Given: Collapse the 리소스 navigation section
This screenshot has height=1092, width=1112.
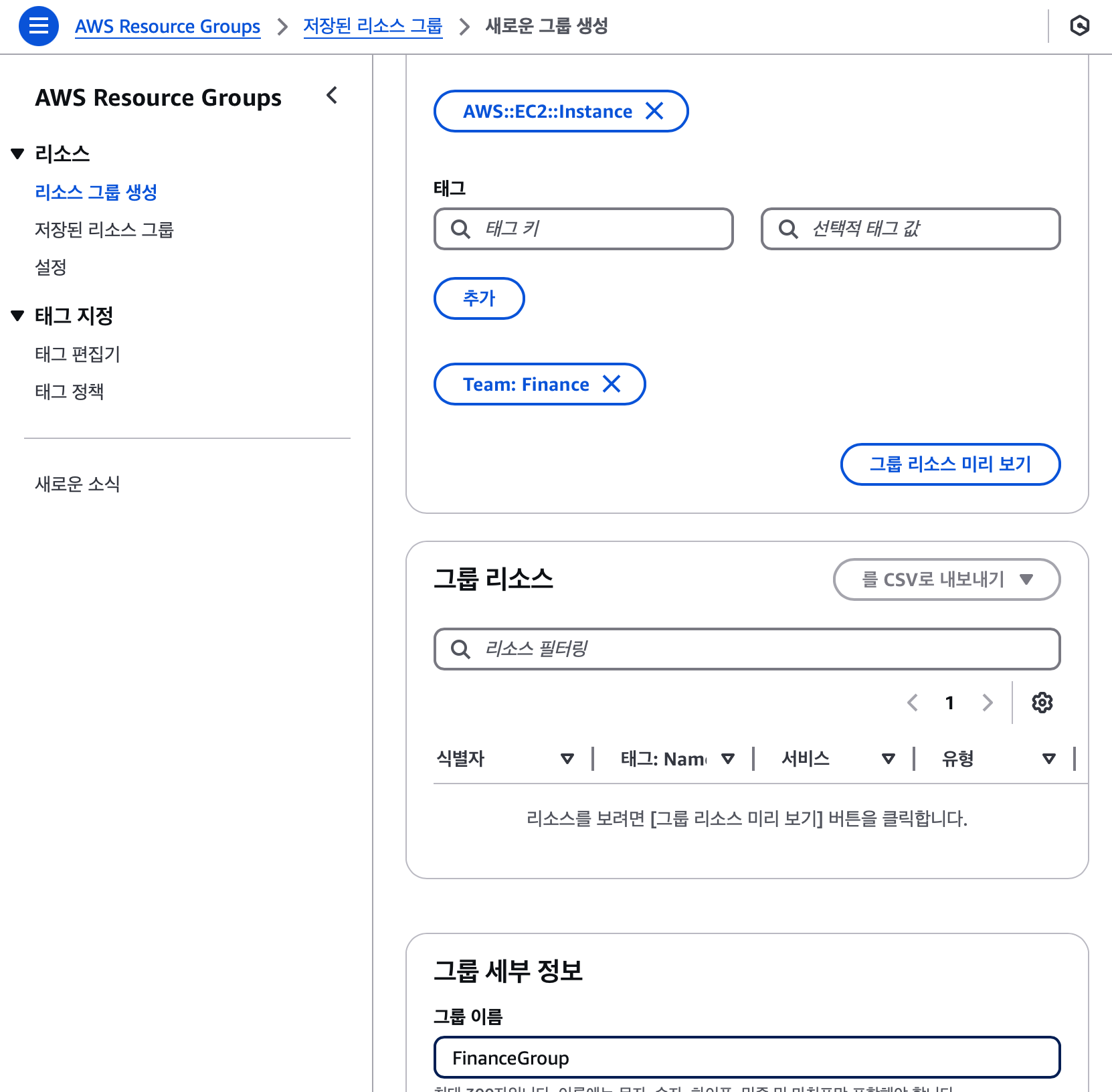Looking at the screenshot, I should (18, 154).
